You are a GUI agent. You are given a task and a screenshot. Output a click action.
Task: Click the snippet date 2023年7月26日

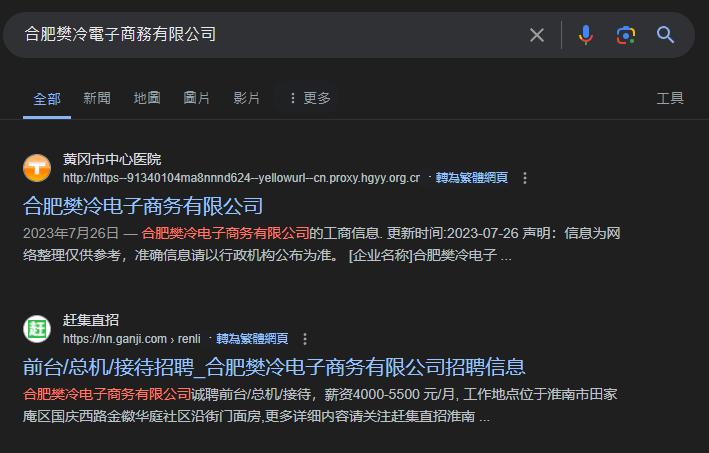click(x=71, y=233)
